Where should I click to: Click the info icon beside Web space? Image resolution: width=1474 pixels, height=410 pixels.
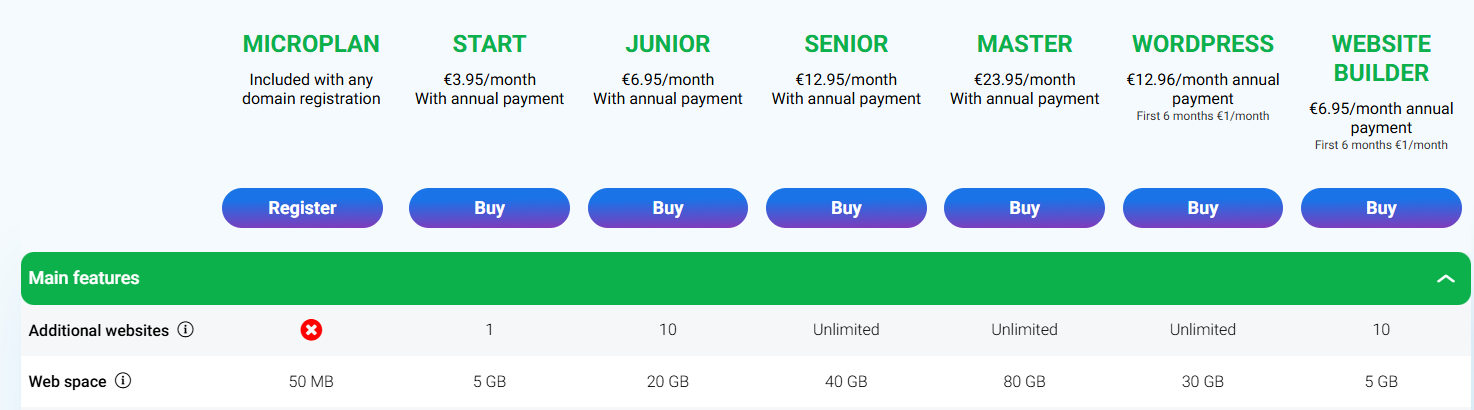(123, 381)
